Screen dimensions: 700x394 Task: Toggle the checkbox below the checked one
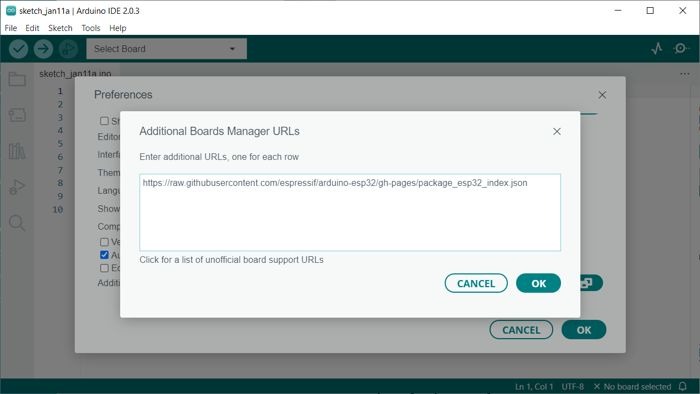point(104,268)
